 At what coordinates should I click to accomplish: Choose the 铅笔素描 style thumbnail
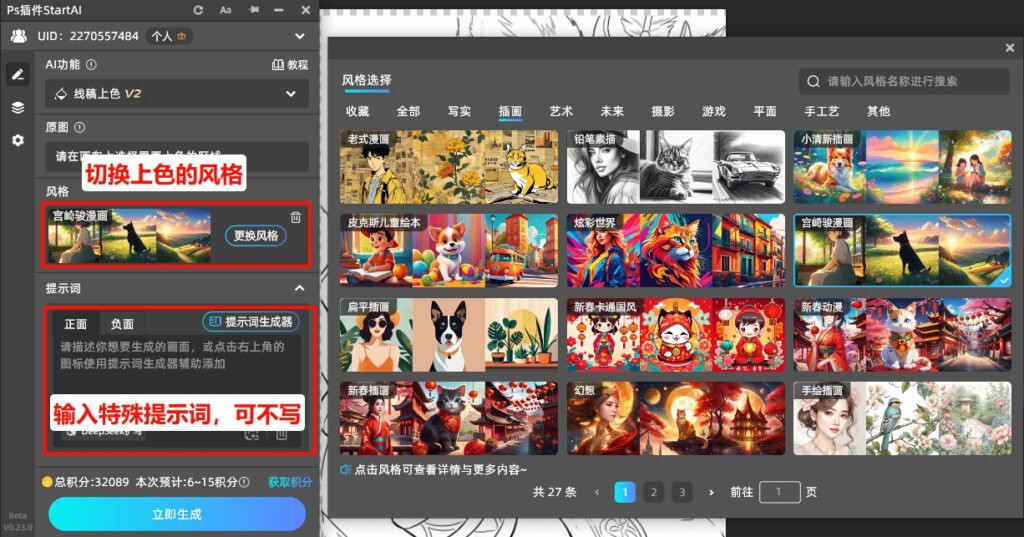[675, 167]
